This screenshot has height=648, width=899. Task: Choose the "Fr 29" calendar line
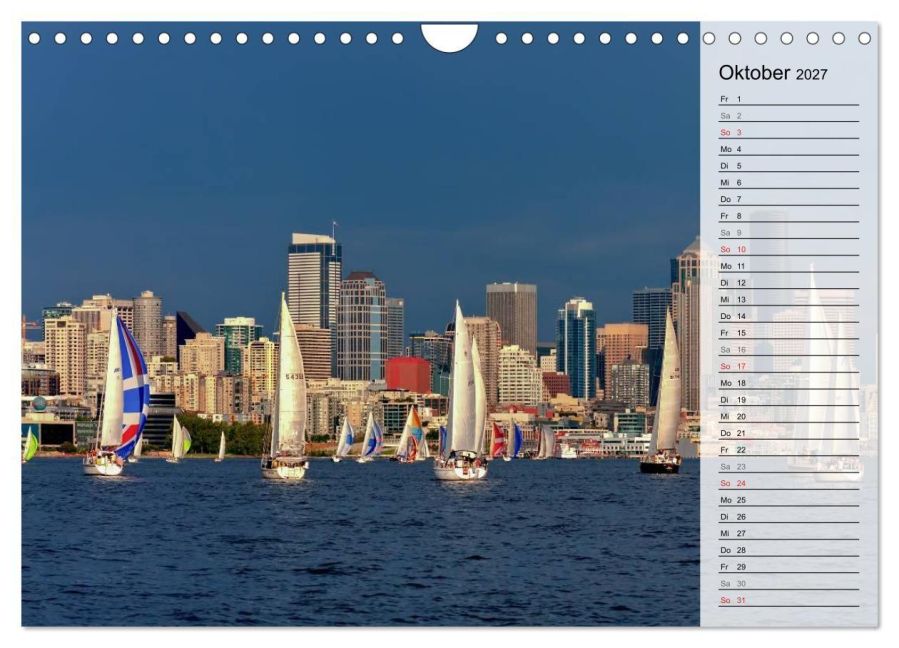tap(789, 567)
